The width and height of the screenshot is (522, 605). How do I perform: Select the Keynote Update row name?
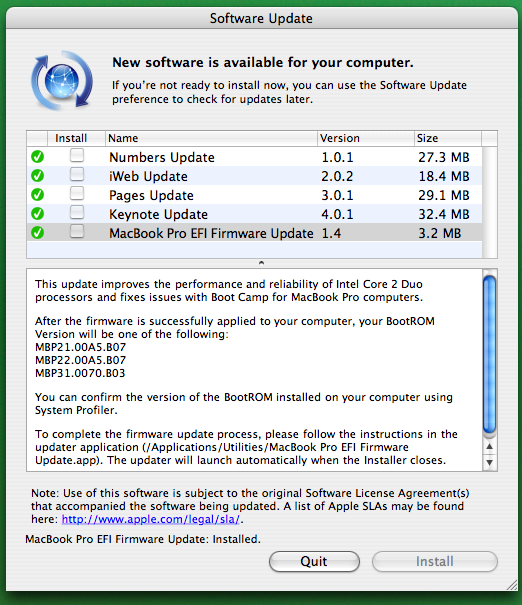pyautogui.click(x=158, y=215)
